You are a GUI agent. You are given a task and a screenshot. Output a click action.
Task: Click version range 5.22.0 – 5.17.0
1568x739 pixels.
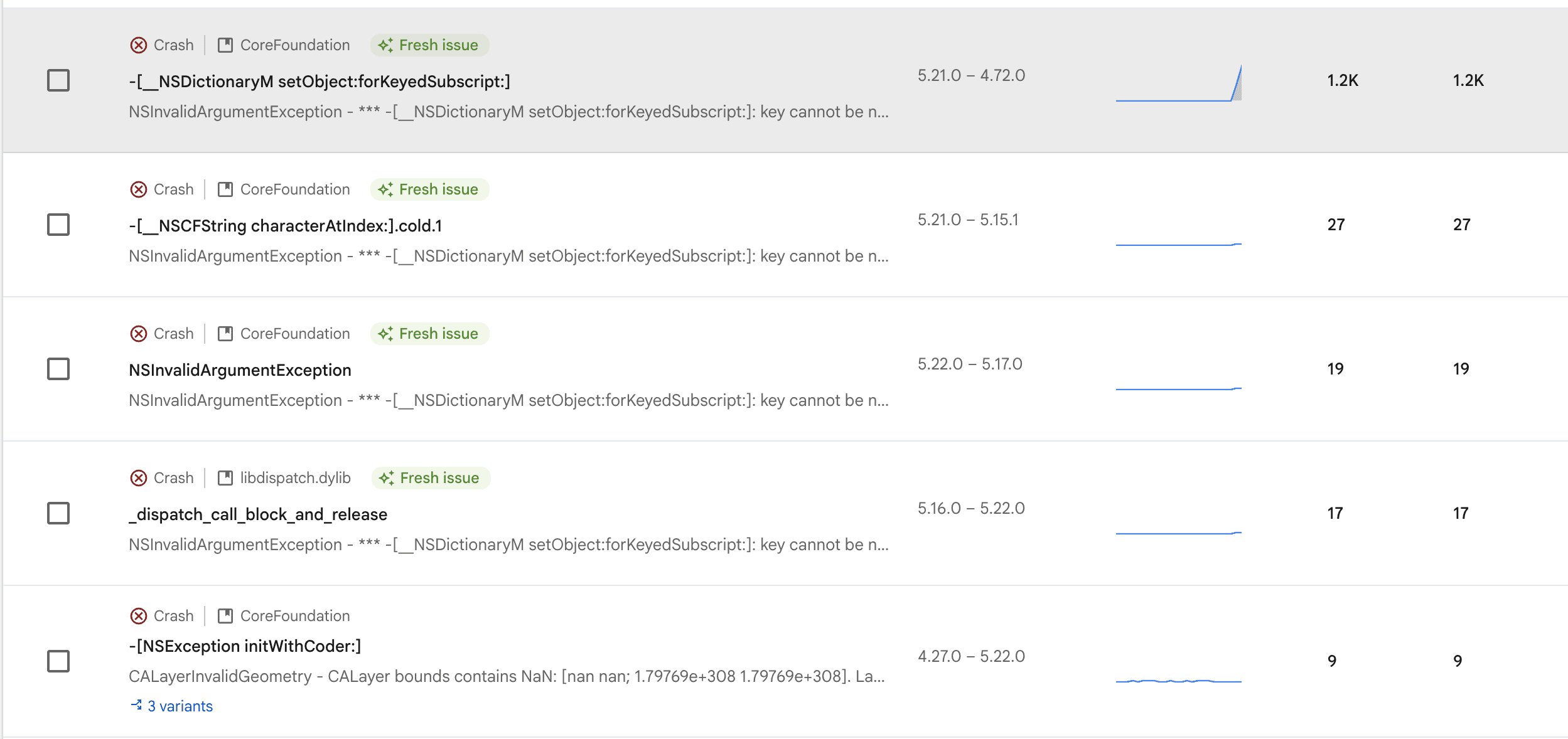pyautogui.click(x=970, y=364)
